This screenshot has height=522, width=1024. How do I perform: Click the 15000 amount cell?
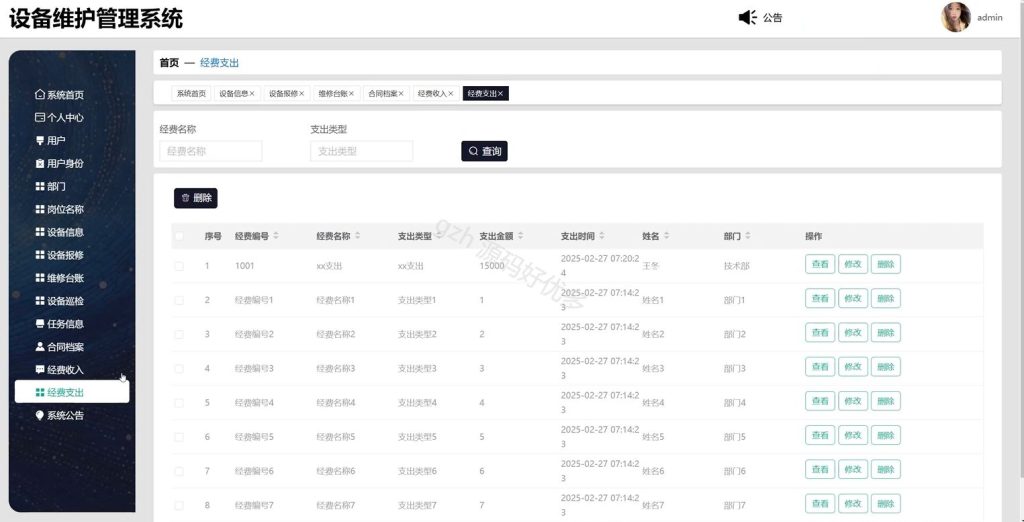coord(492,266)
